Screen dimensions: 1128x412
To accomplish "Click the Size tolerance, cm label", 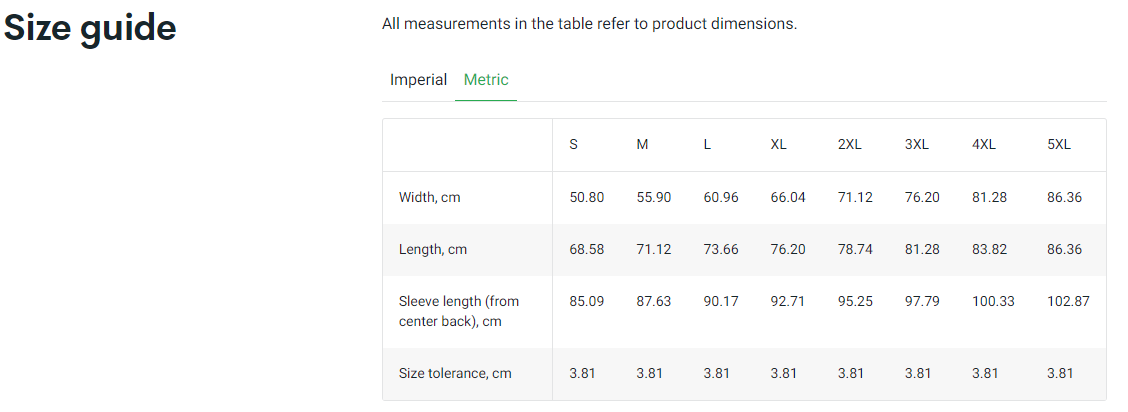I will (x=455, y=373).
